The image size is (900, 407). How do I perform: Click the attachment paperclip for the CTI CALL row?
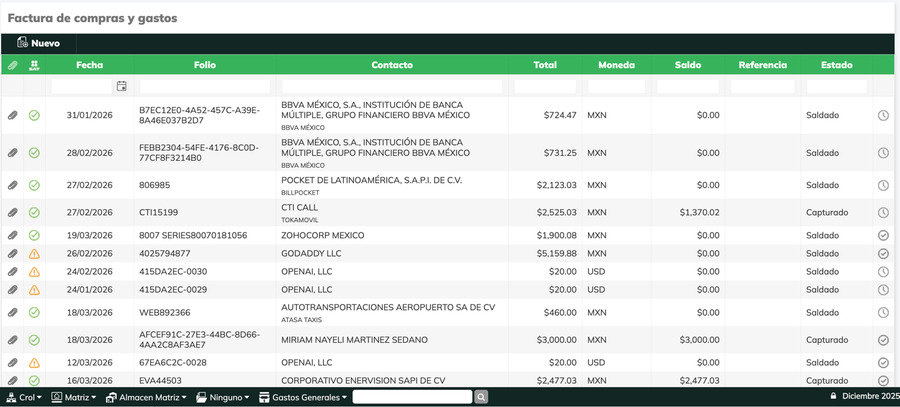click(x=13, y=212)
